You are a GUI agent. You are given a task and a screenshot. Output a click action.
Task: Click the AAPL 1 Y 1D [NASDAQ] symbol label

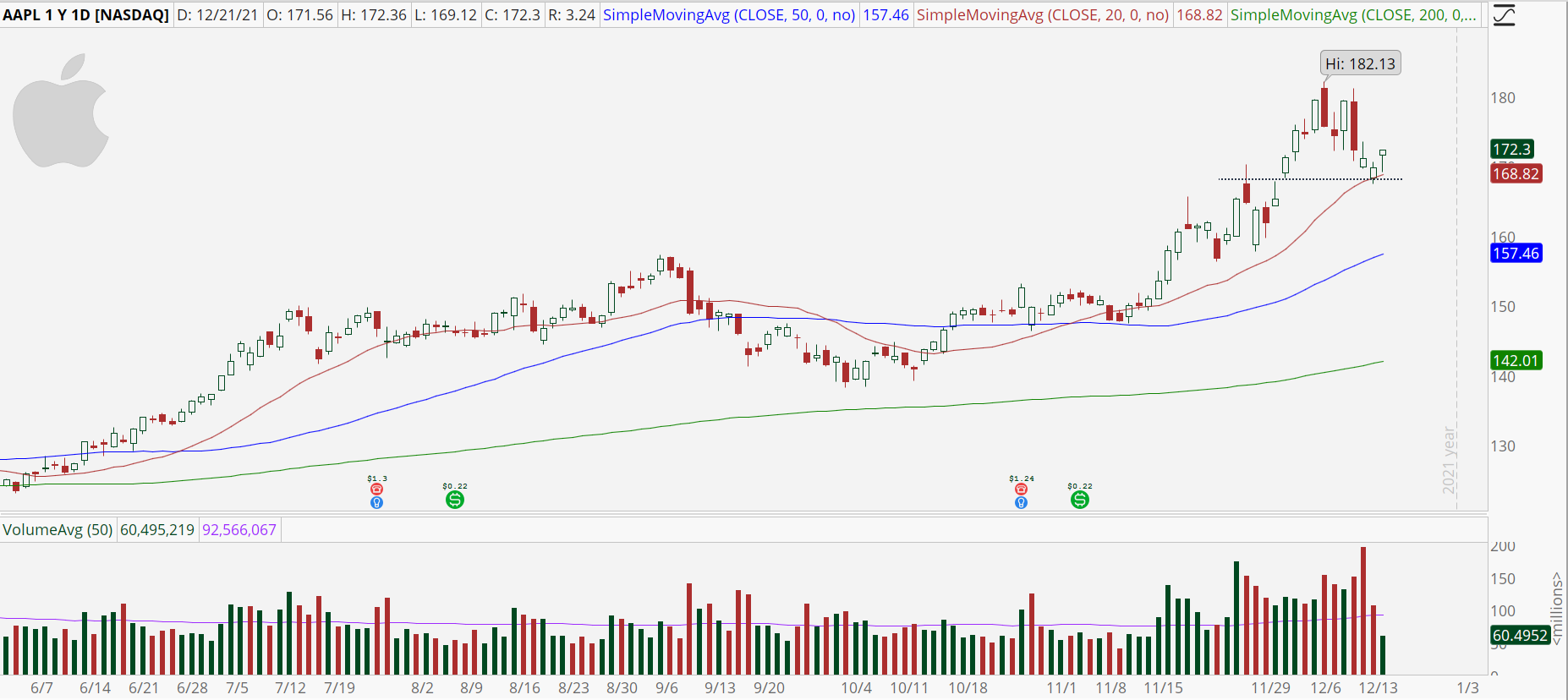[x=86, y=15]
